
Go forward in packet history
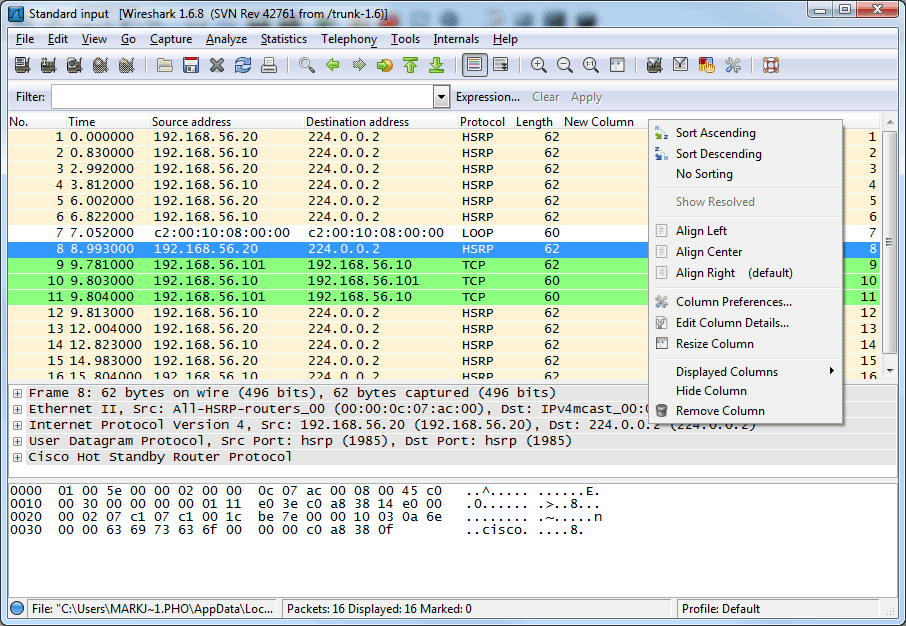[x=359, y=65]
